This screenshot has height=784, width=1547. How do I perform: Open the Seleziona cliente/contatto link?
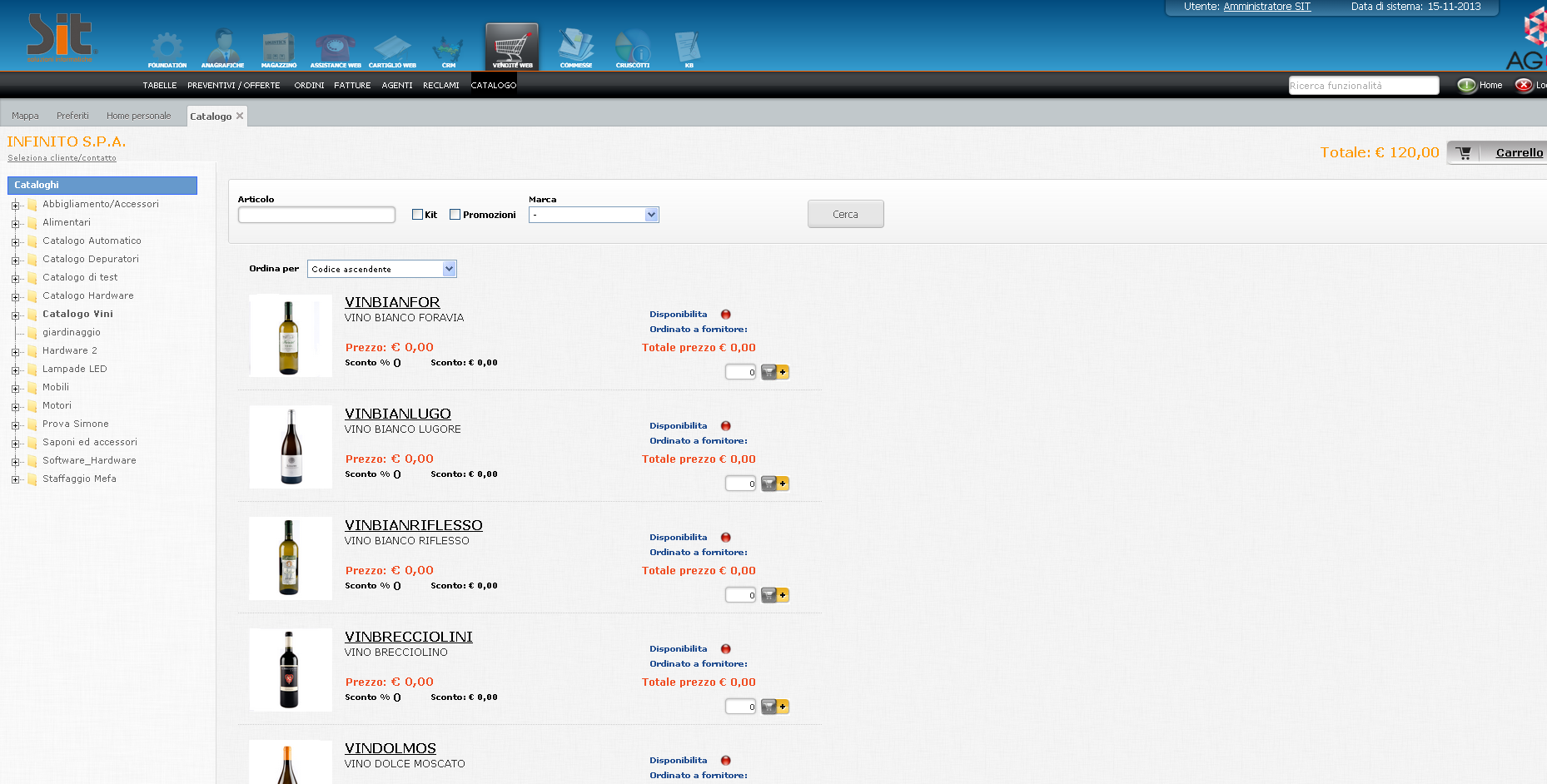pyautogui.click(x=62, y=157)
